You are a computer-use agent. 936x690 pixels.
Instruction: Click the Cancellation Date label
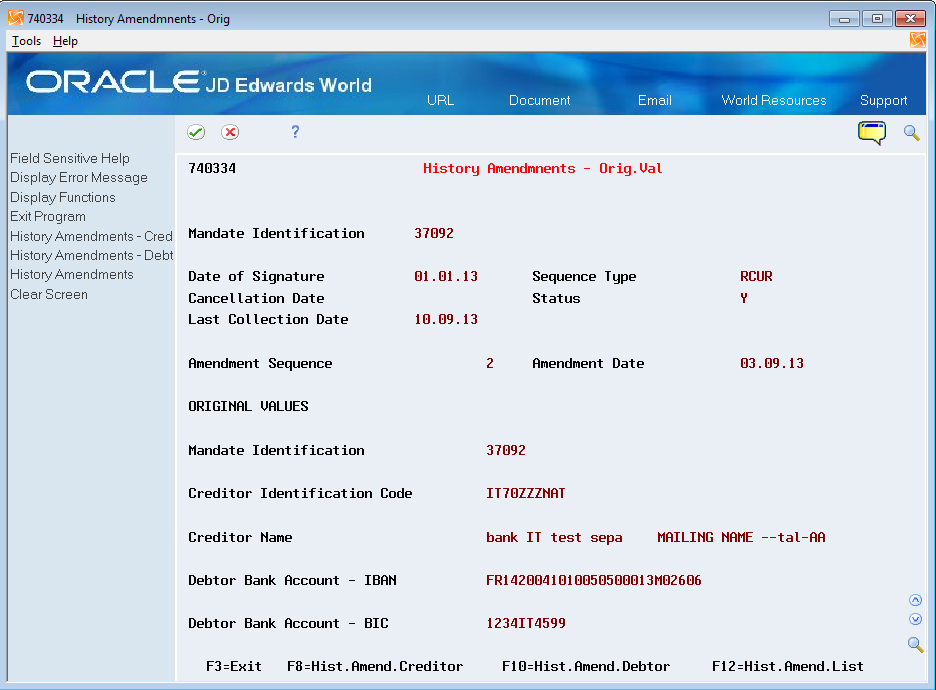[x=256, y=298]
